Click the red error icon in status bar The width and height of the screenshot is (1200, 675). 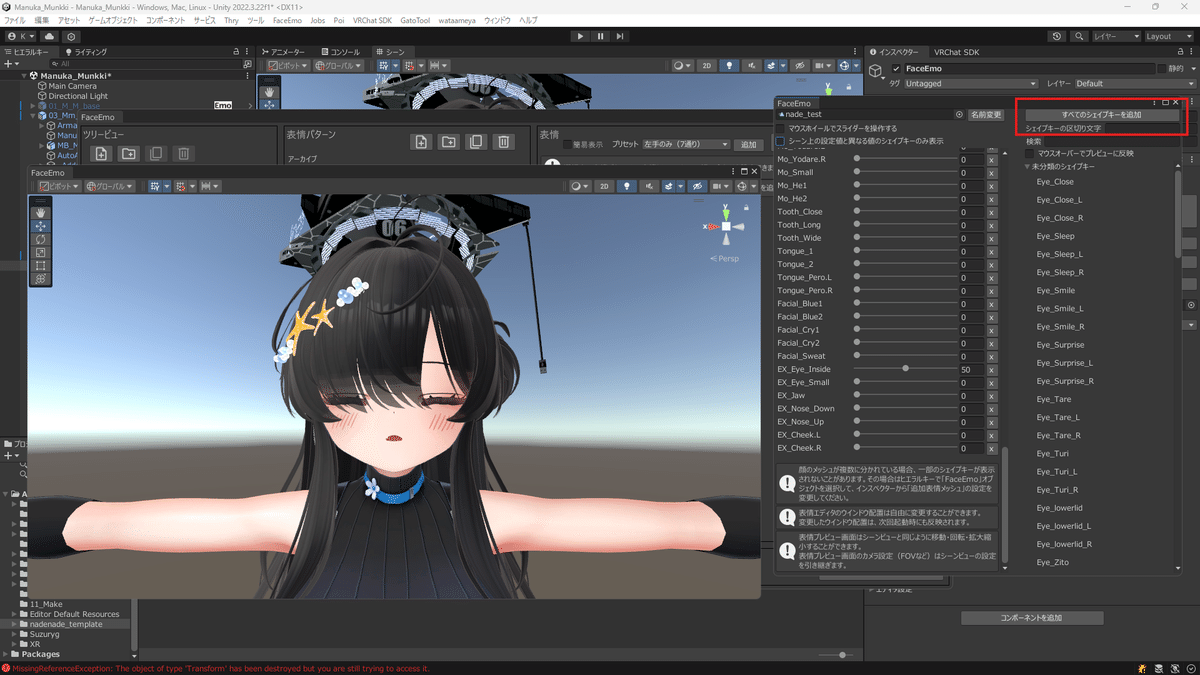(6, 668)
